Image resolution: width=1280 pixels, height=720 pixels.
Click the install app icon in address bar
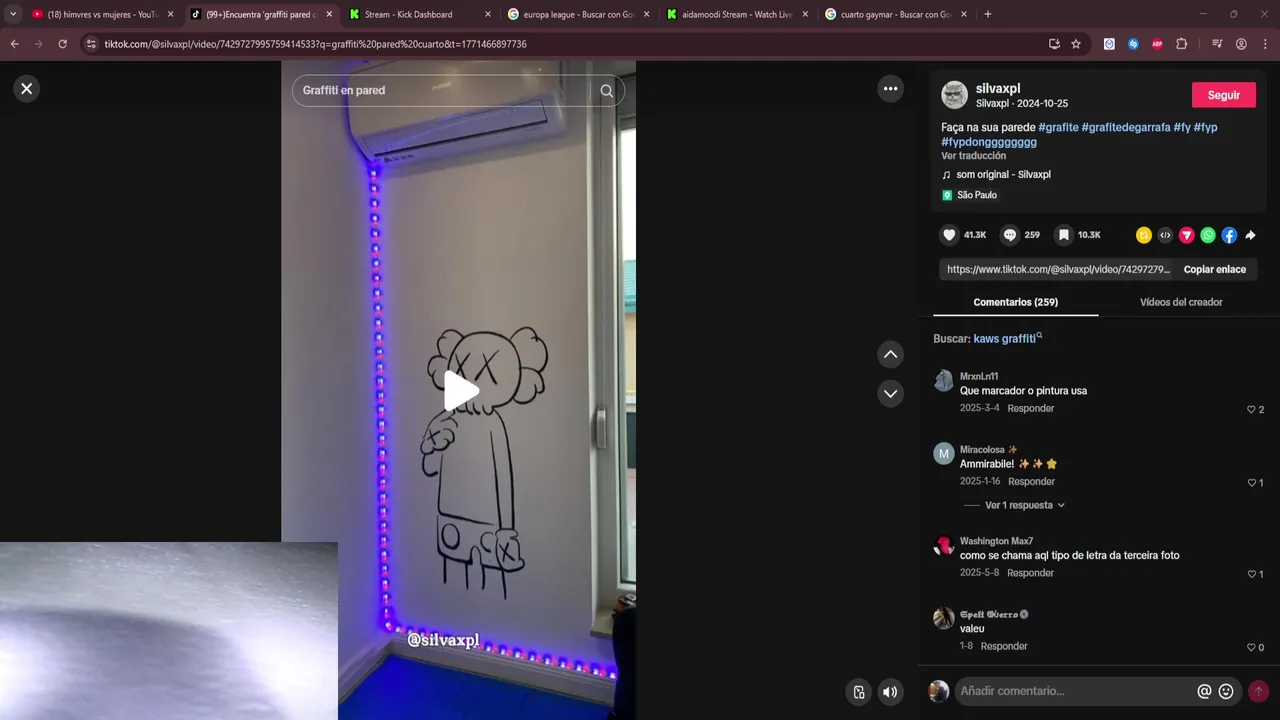(1054, 44)
